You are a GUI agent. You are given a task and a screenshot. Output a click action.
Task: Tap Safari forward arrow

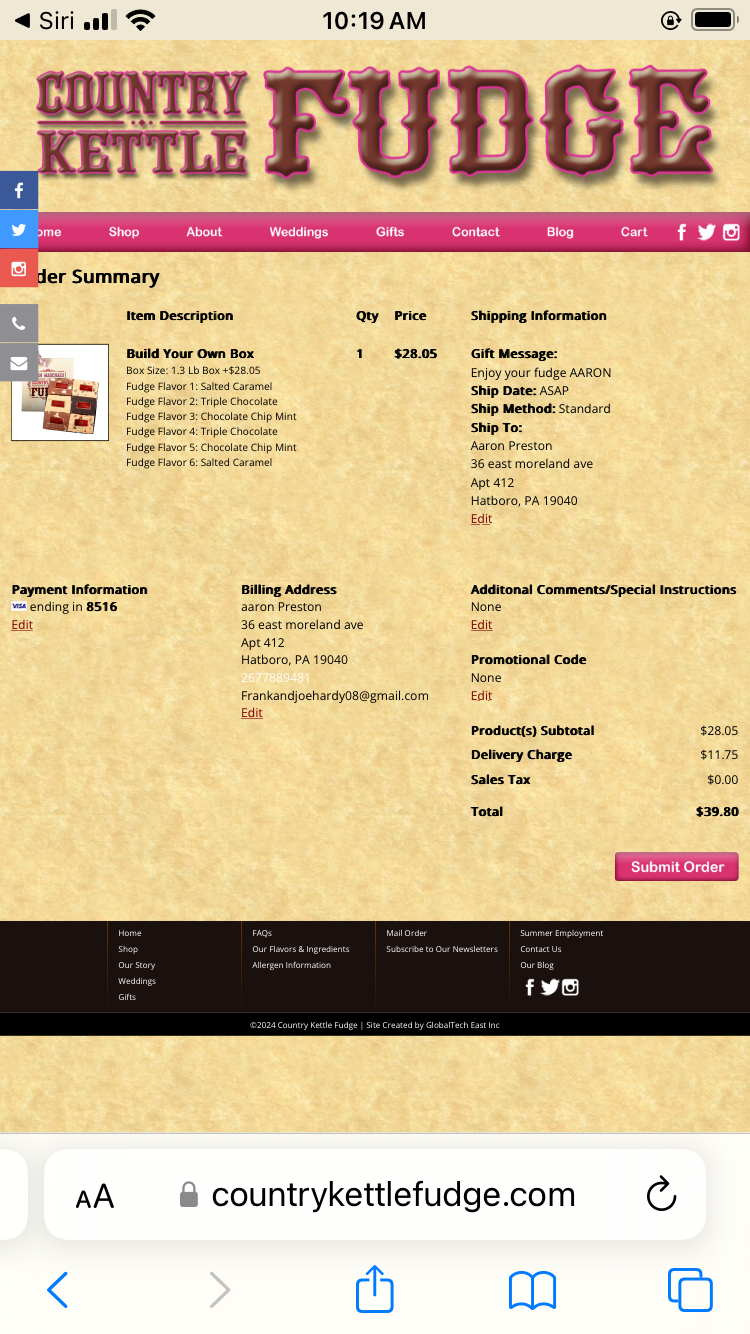tap(220, 1290)
